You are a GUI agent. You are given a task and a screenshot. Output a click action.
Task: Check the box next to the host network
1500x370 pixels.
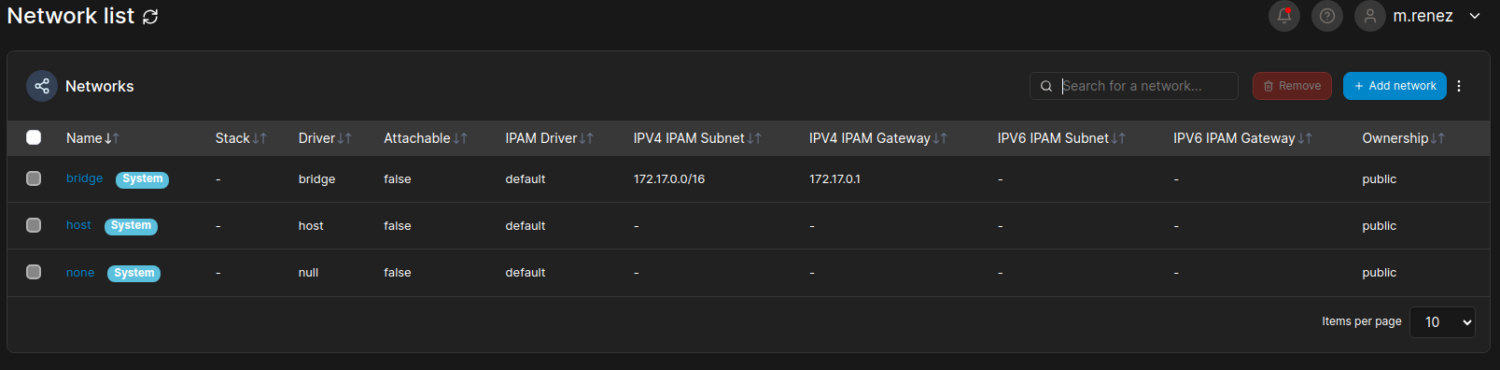point(34,226)
